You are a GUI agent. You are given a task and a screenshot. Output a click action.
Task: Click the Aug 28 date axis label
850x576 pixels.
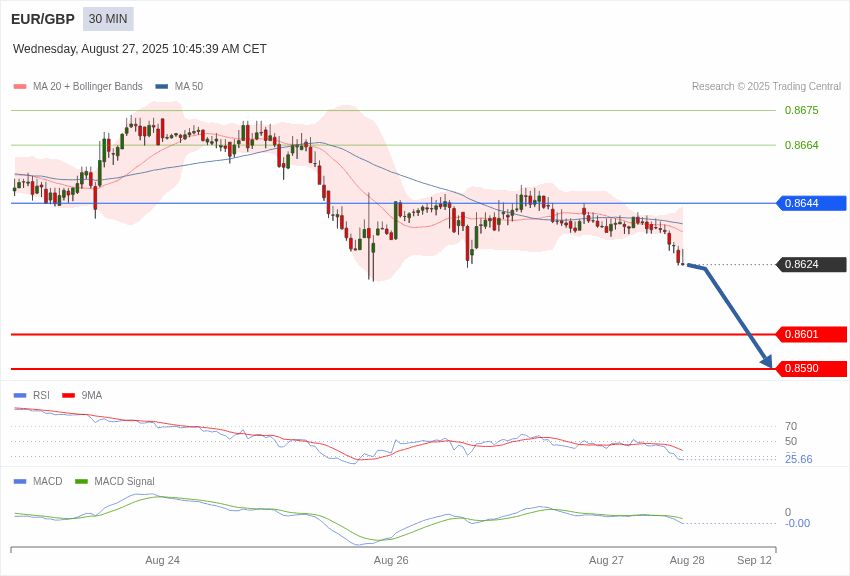point(687,560)
